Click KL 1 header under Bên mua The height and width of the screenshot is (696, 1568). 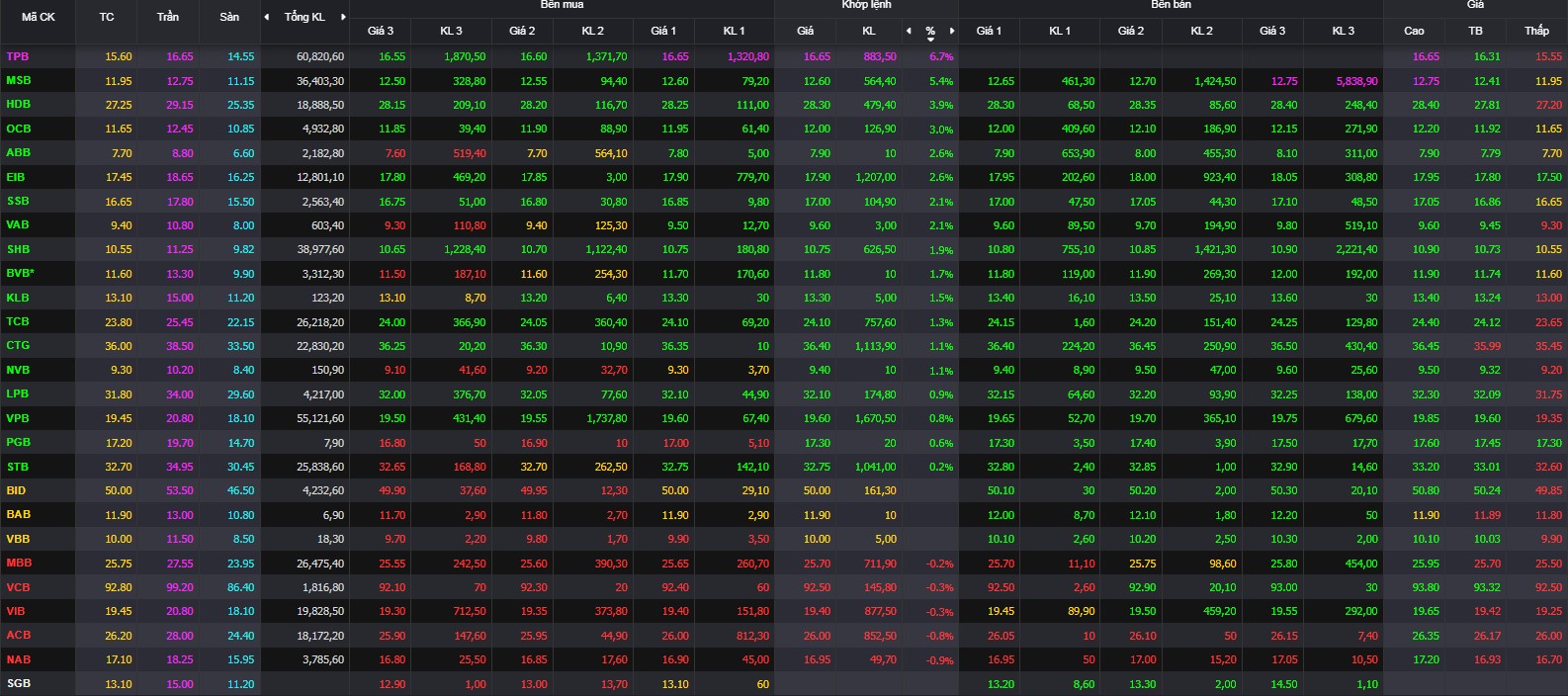[734, 31]
